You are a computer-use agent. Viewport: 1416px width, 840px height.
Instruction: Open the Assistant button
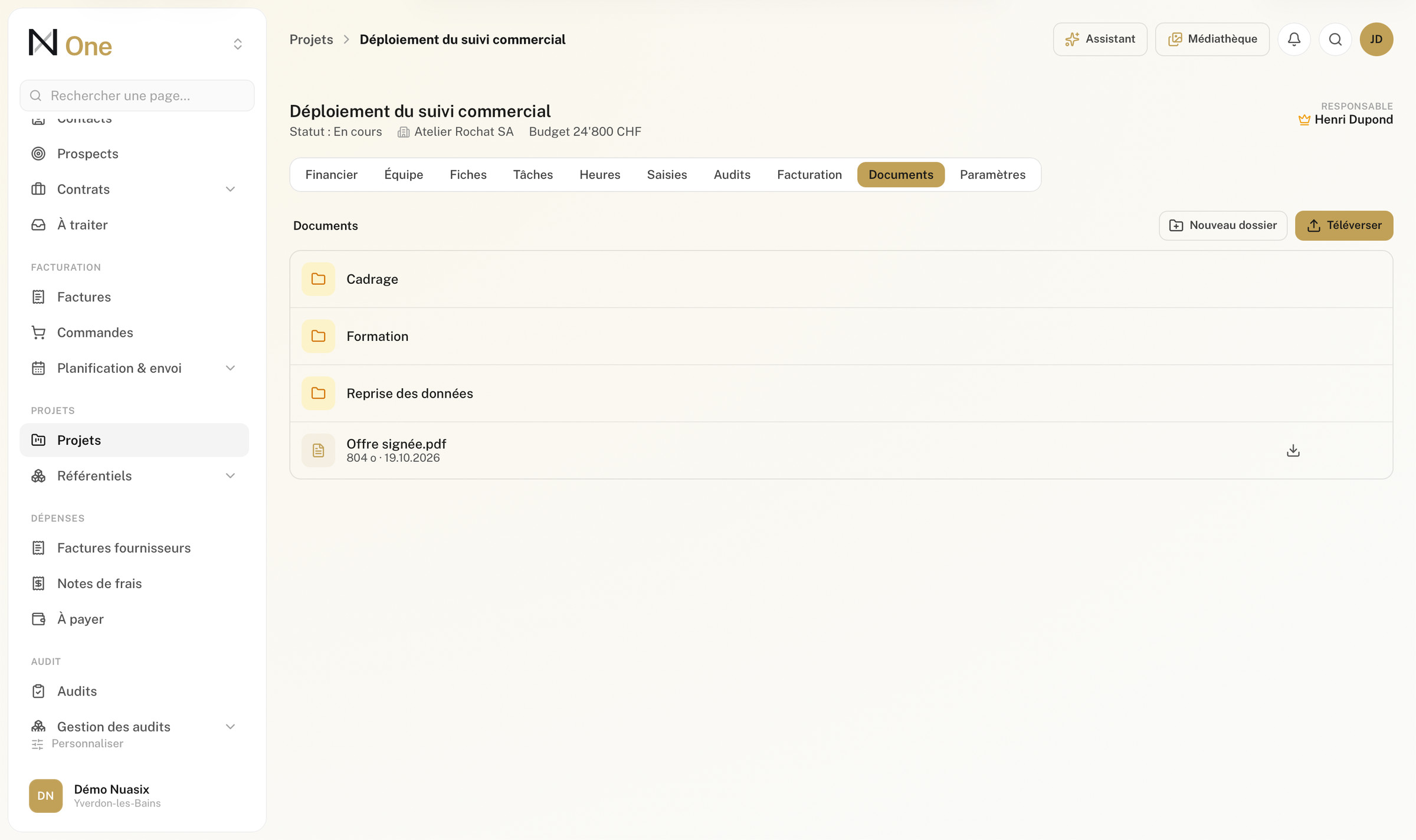pos(1100,39)
